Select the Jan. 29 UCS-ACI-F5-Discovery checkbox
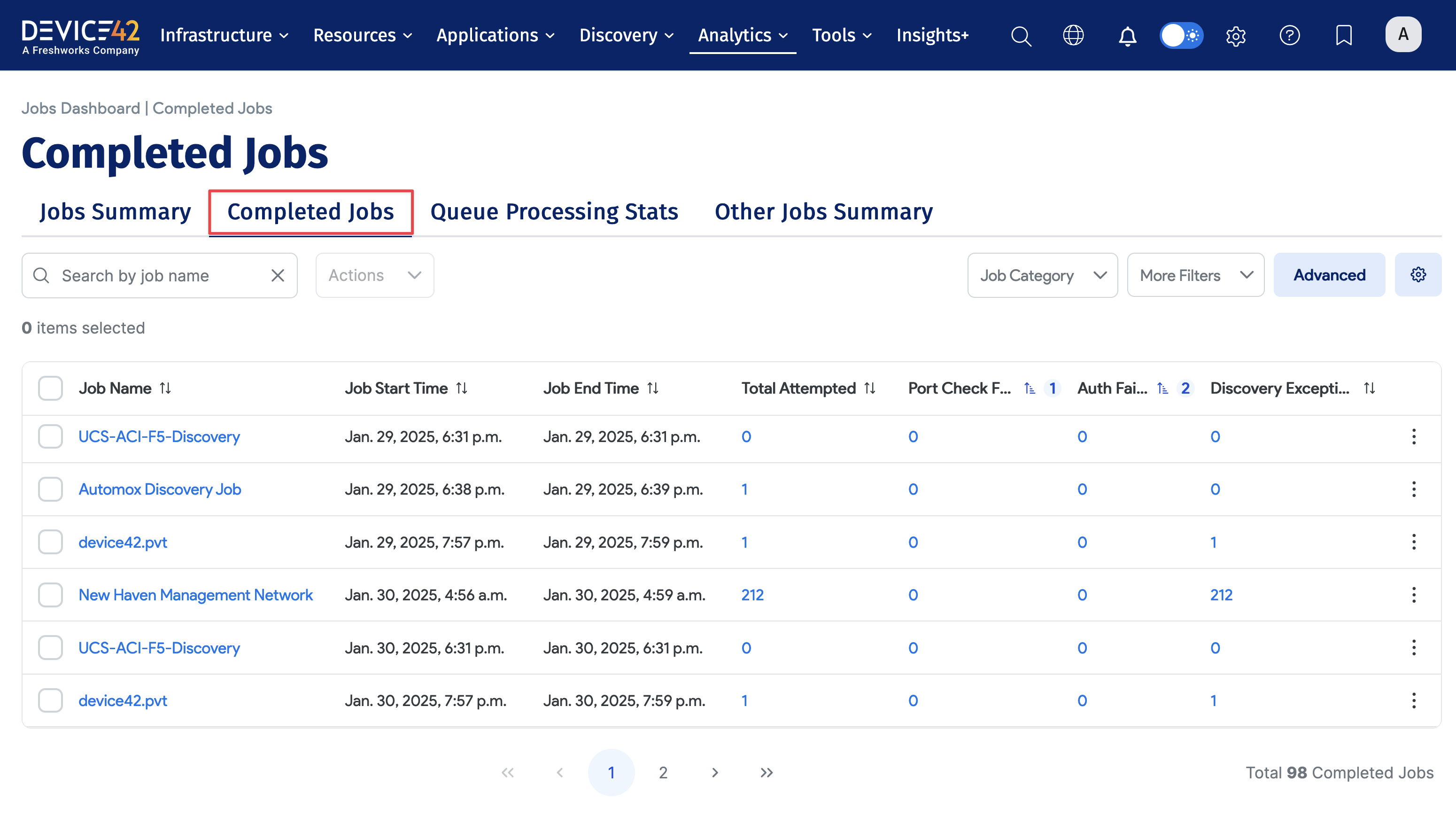The height and width of the screenshot is (823, 1456). [x=50, y=436]
